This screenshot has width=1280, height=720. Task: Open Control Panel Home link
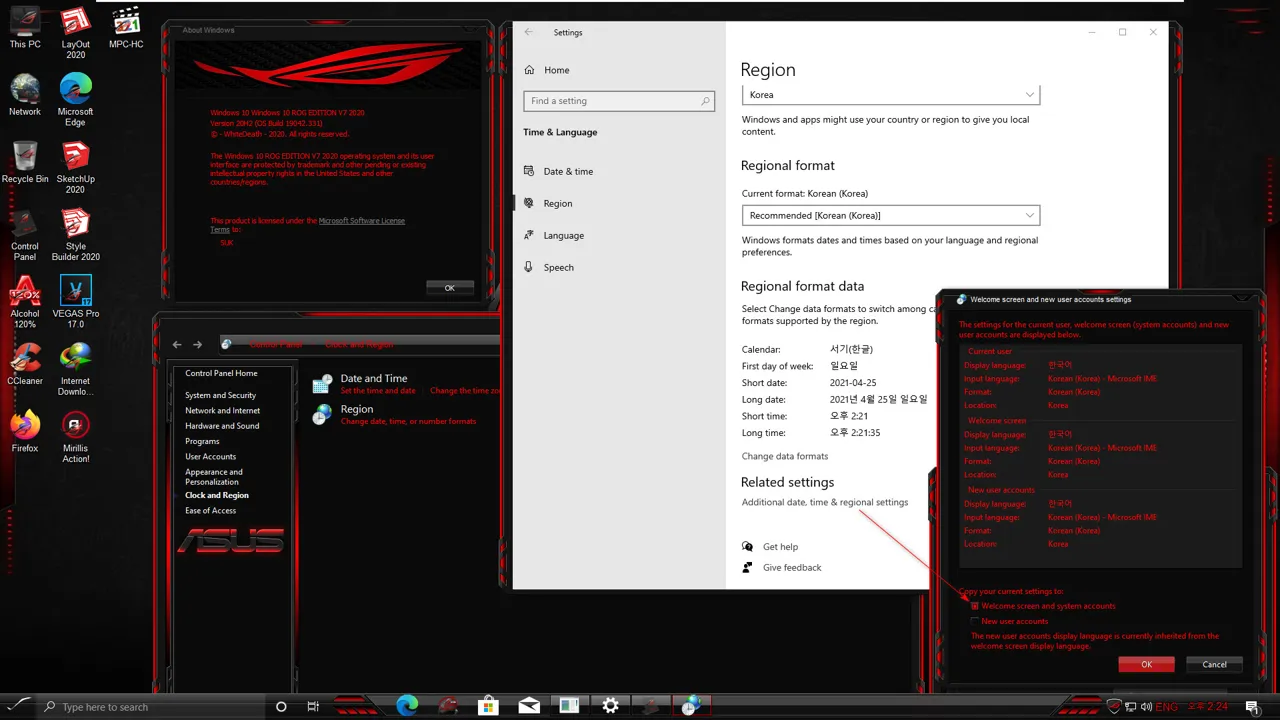point(221,373)
